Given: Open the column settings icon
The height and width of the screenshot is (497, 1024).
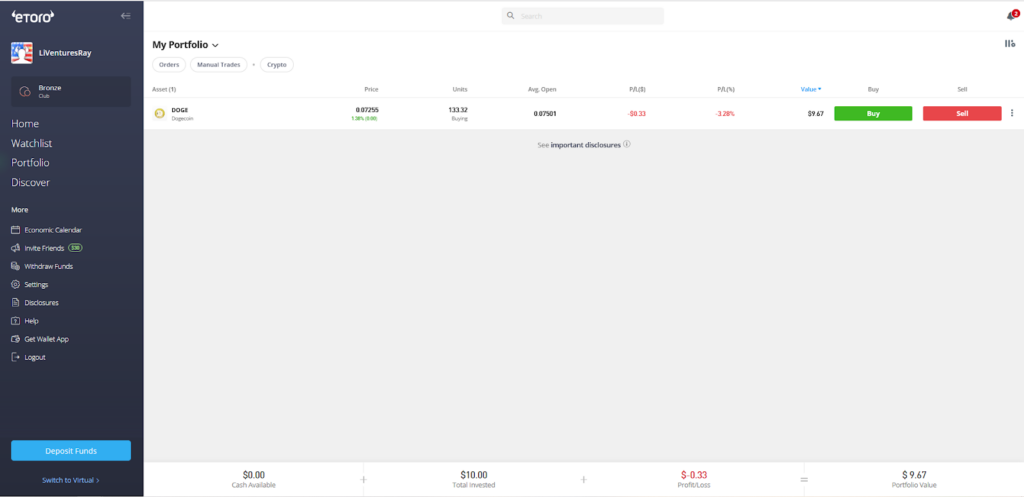Looking at the screenshot, I should (x=1010, y=44).
